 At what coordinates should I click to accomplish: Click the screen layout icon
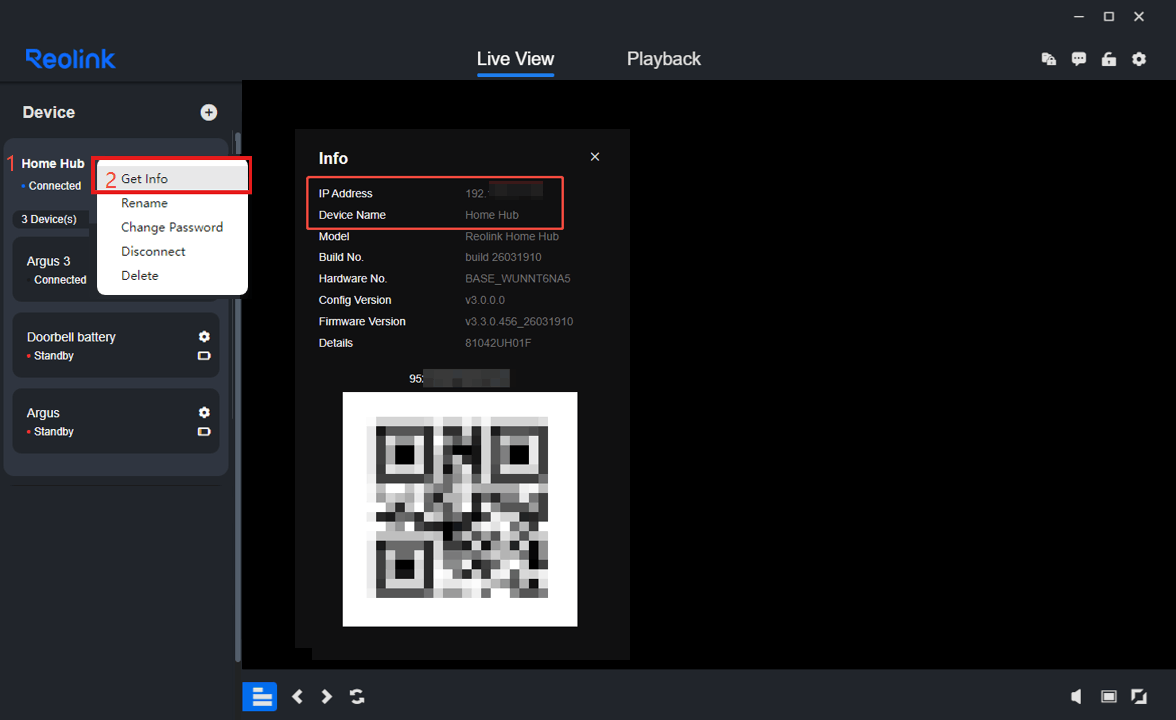click(1108, 697)
